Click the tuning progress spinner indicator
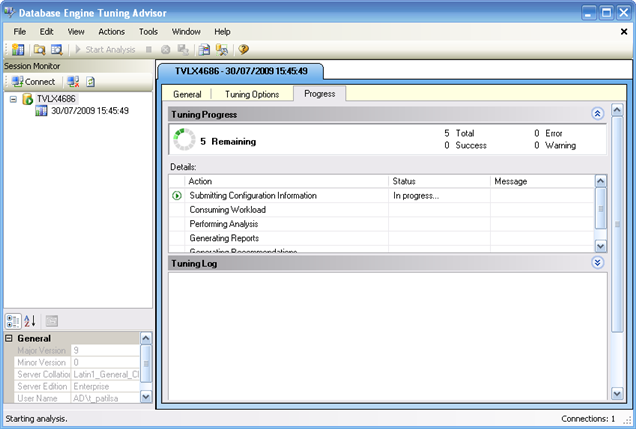Viewport: 636px width, 429px height. click(184, 139)
